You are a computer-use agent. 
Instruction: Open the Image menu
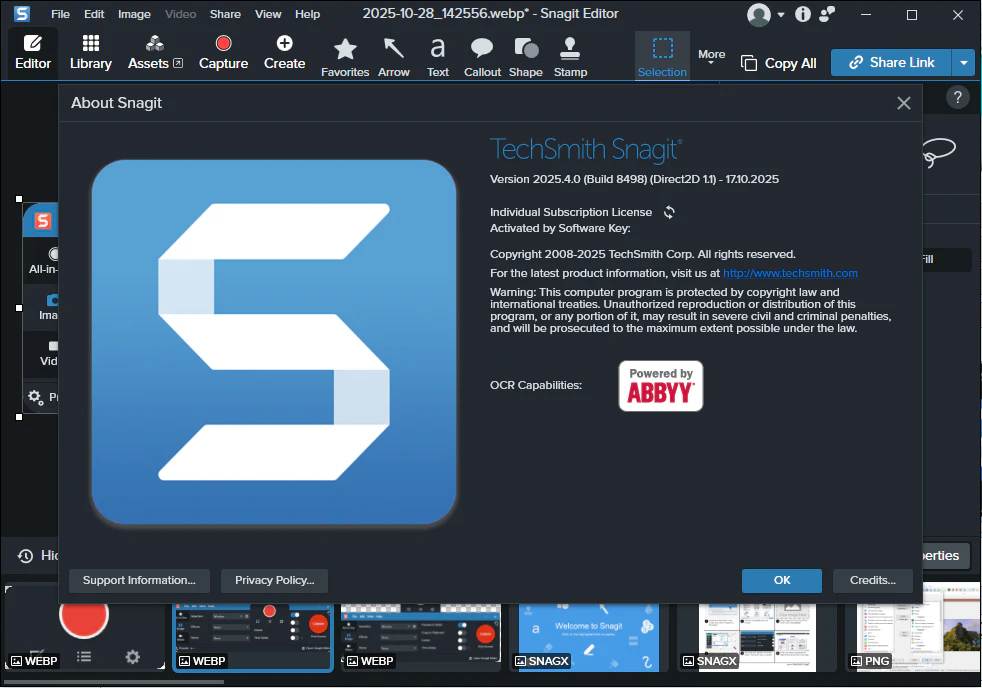(134, 14)
